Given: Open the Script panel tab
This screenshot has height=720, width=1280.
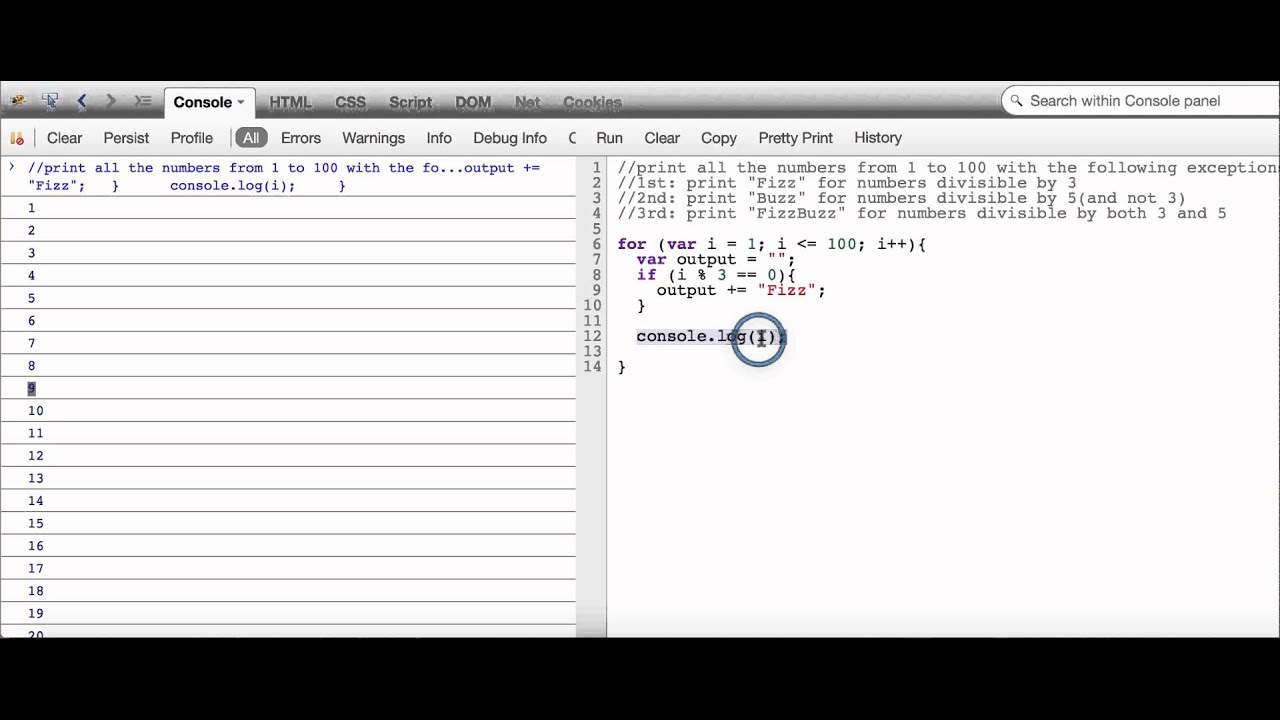Looking at the screenshot, I should coord(410,102).
